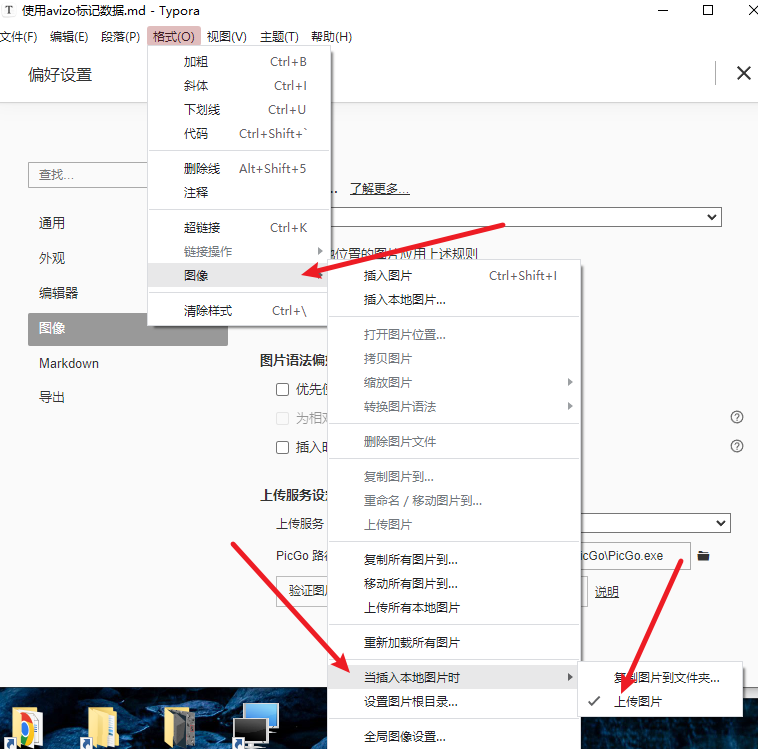Toggle checked 上传图片 option

(660, 702)
